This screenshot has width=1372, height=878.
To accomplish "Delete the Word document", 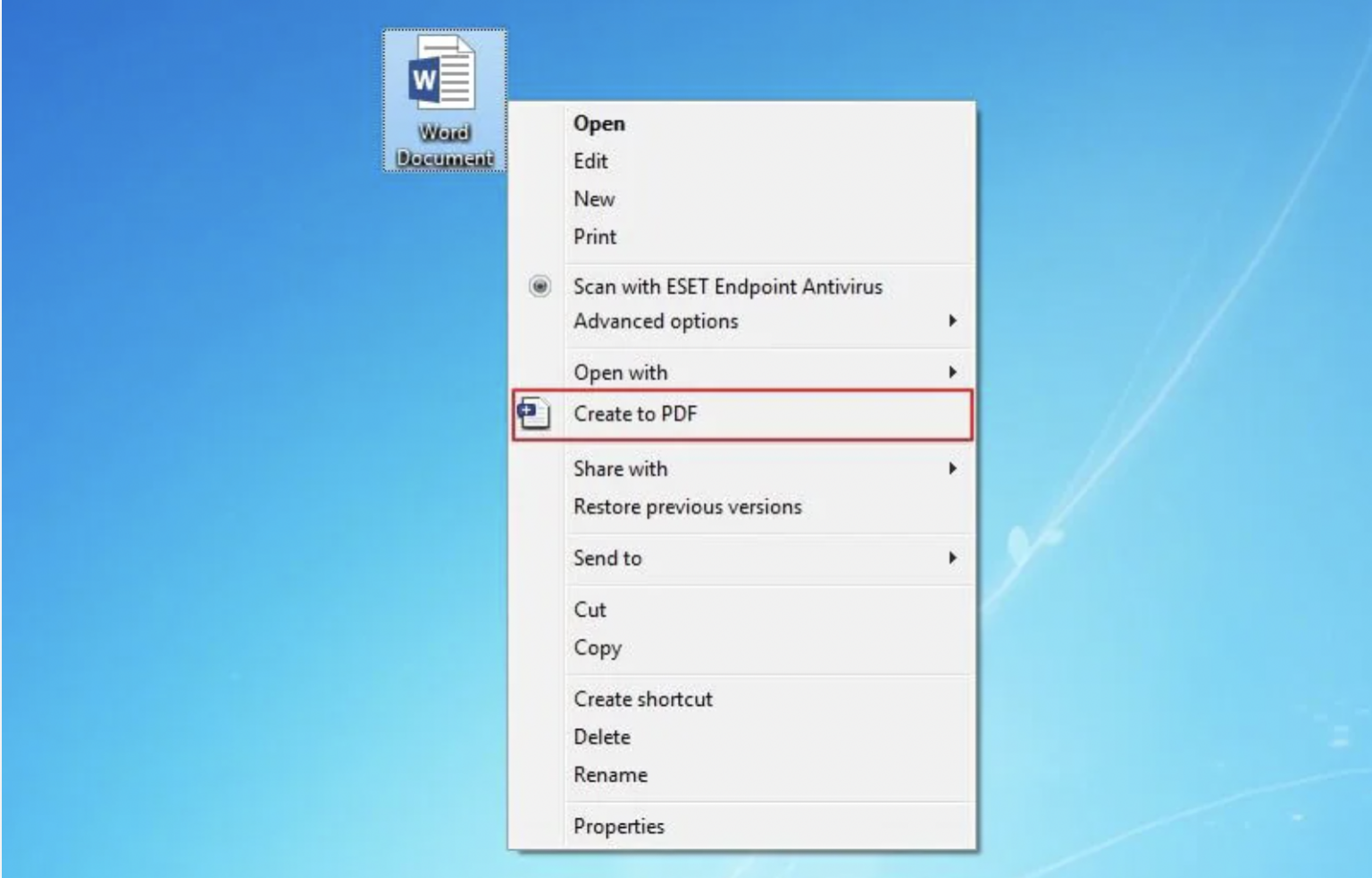I will click(602, 736).
